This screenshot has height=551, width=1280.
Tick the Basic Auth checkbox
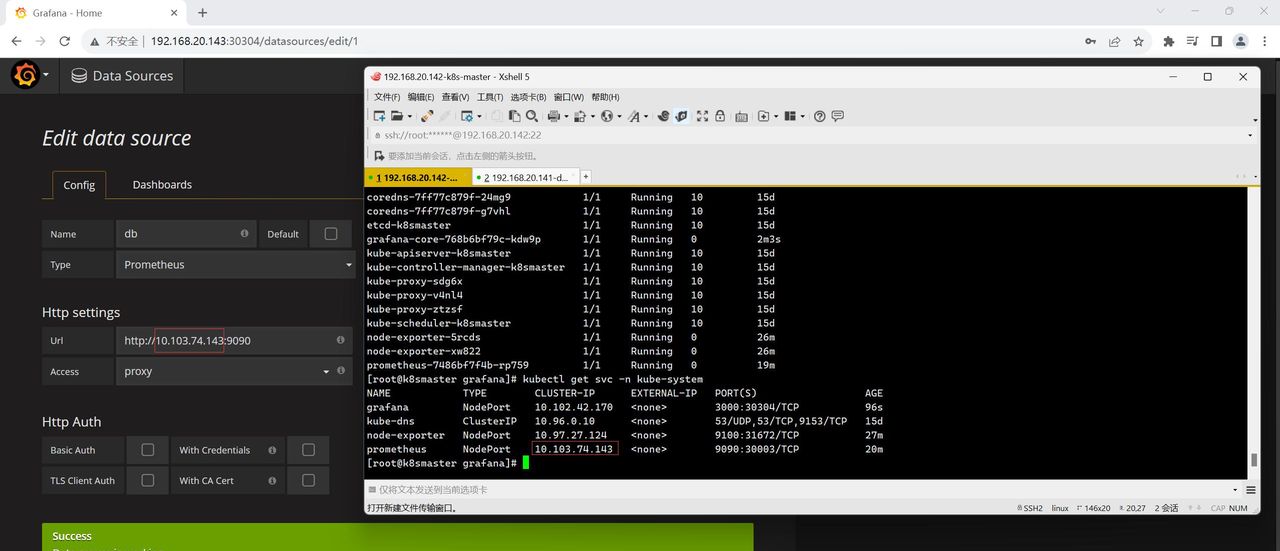pos(148,450)
